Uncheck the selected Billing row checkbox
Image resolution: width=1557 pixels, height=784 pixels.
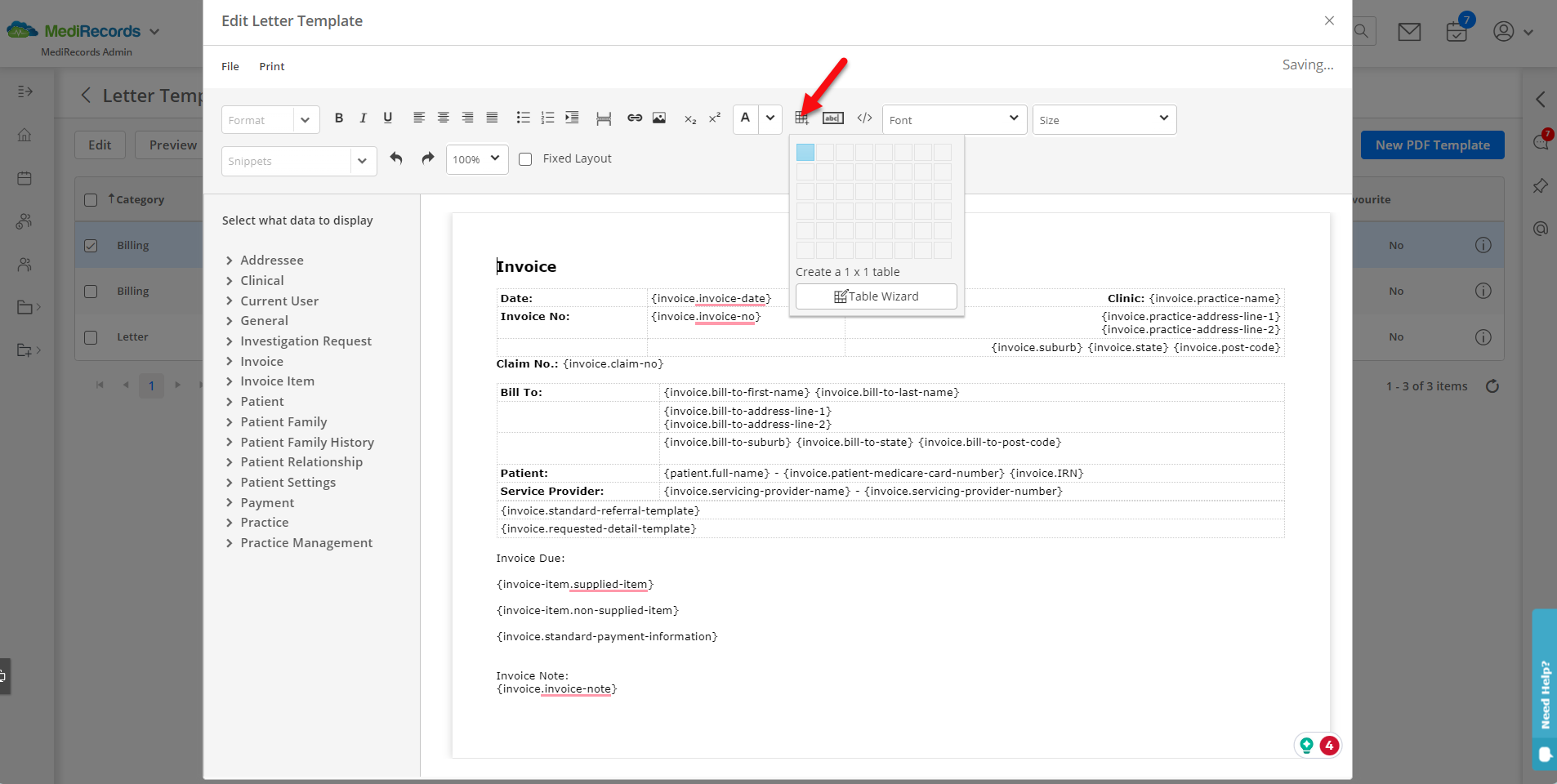point(90,245)
